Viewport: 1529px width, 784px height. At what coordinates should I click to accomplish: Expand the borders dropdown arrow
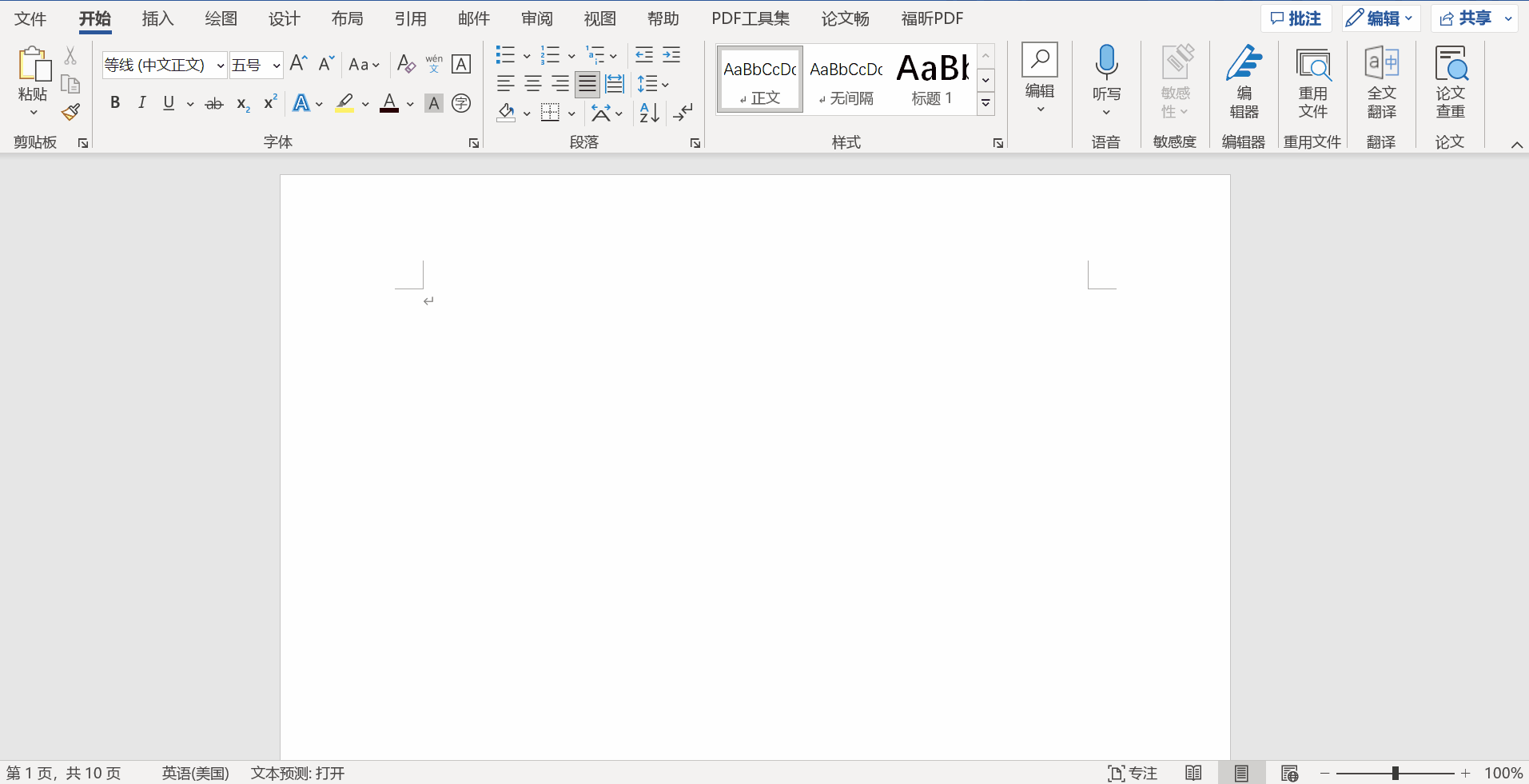pos(571,113)
